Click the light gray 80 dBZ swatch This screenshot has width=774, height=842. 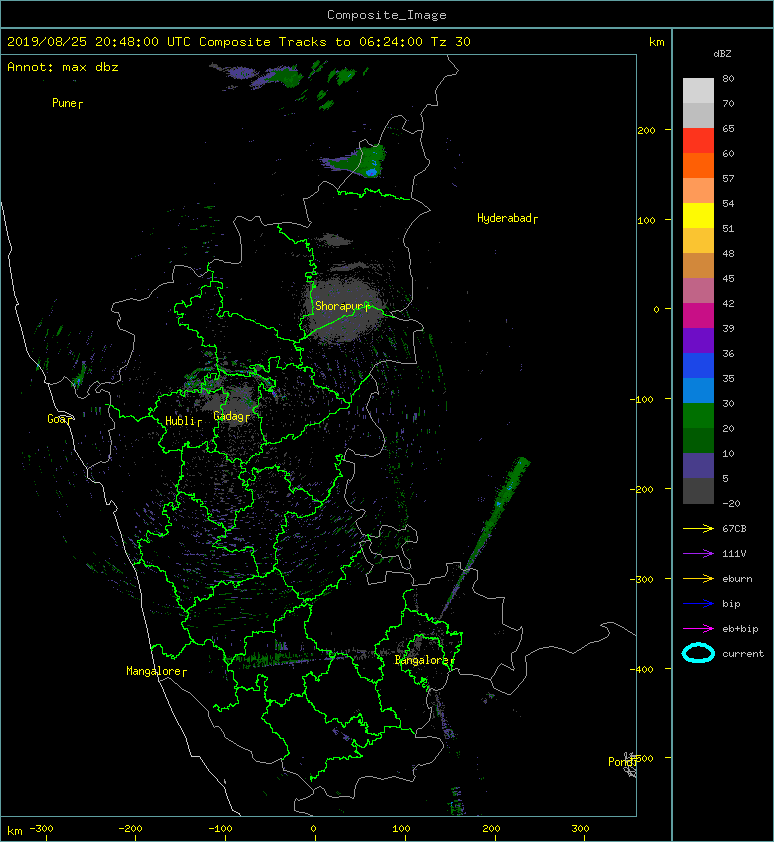click(698, 90)
